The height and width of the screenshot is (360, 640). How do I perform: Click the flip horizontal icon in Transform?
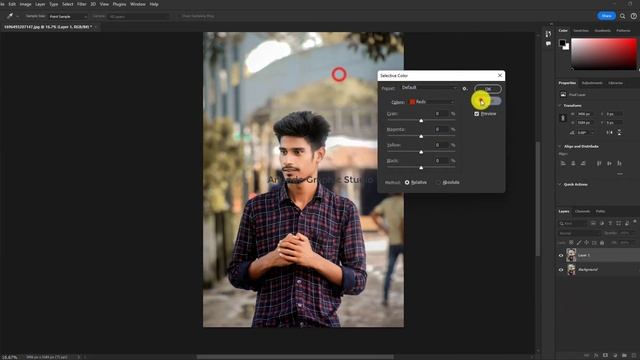609,133
